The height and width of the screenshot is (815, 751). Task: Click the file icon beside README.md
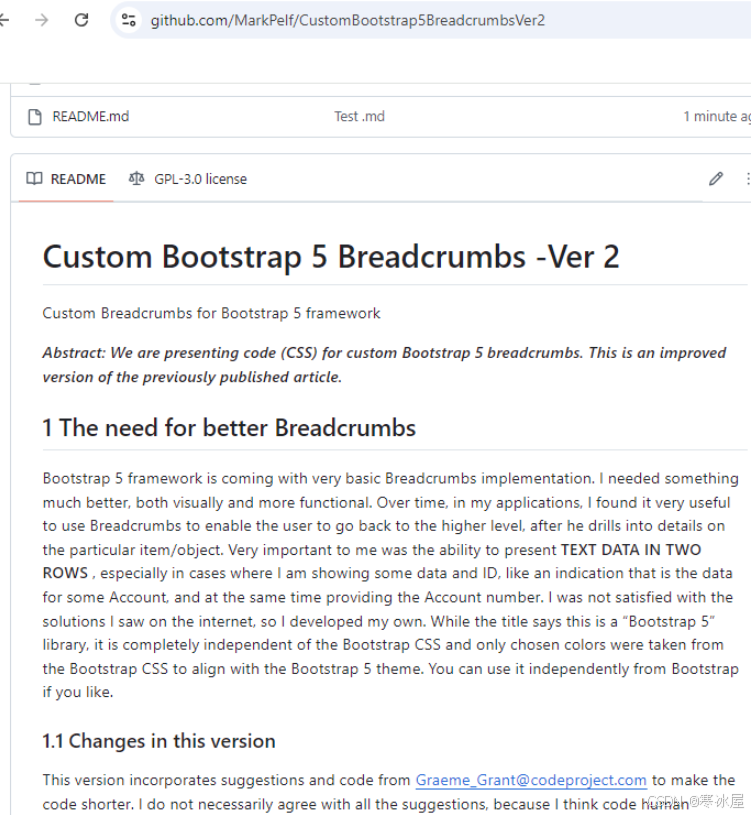click(35, 117)
